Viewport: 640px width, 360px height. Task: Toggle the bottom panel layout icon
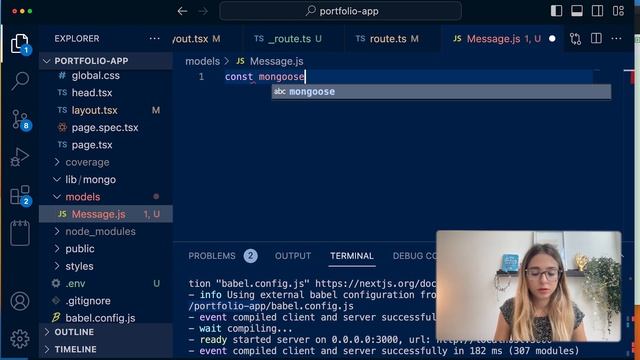[x=577, y=11]
